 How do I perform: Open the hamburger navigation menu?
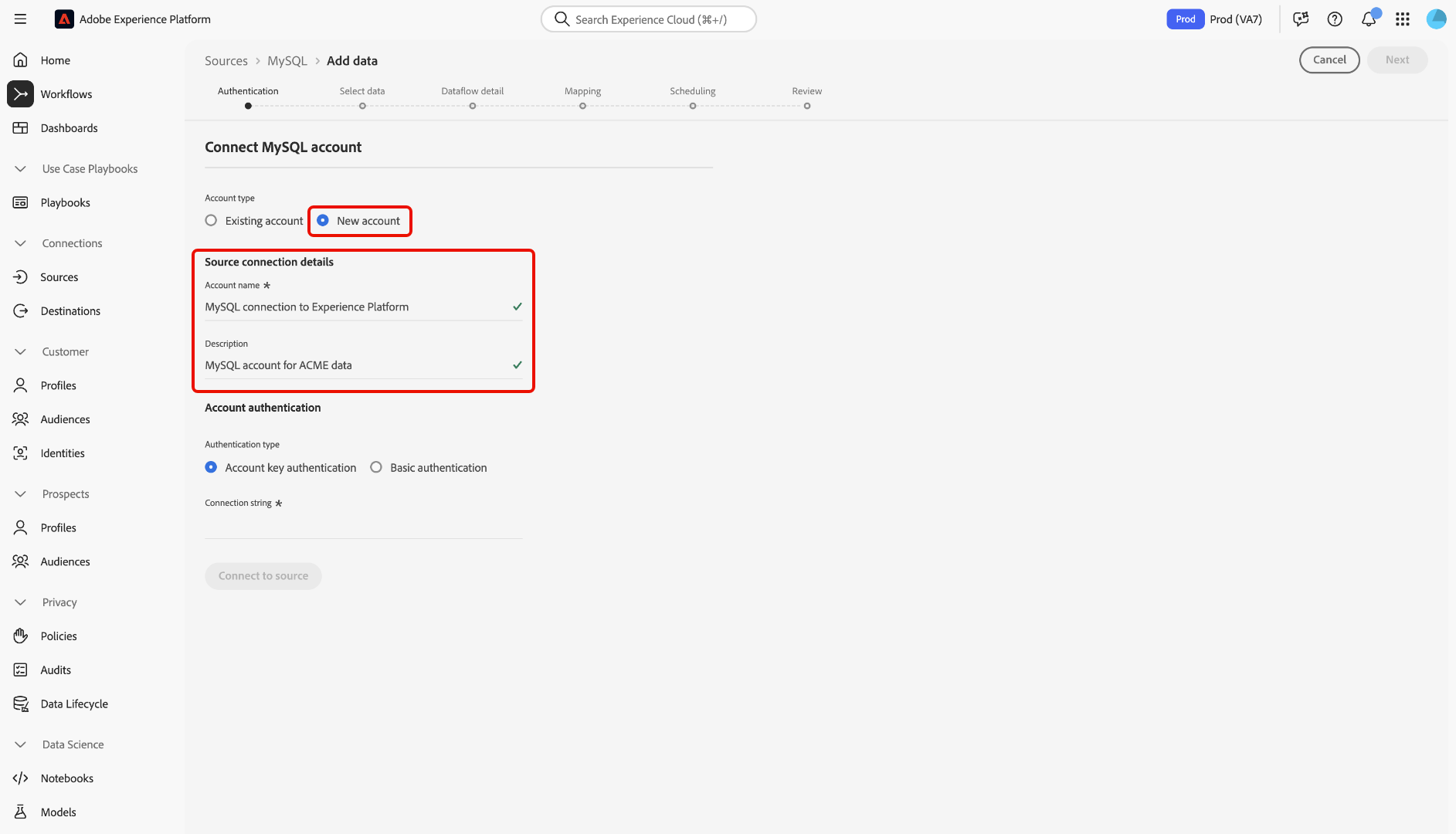(21, 19)
